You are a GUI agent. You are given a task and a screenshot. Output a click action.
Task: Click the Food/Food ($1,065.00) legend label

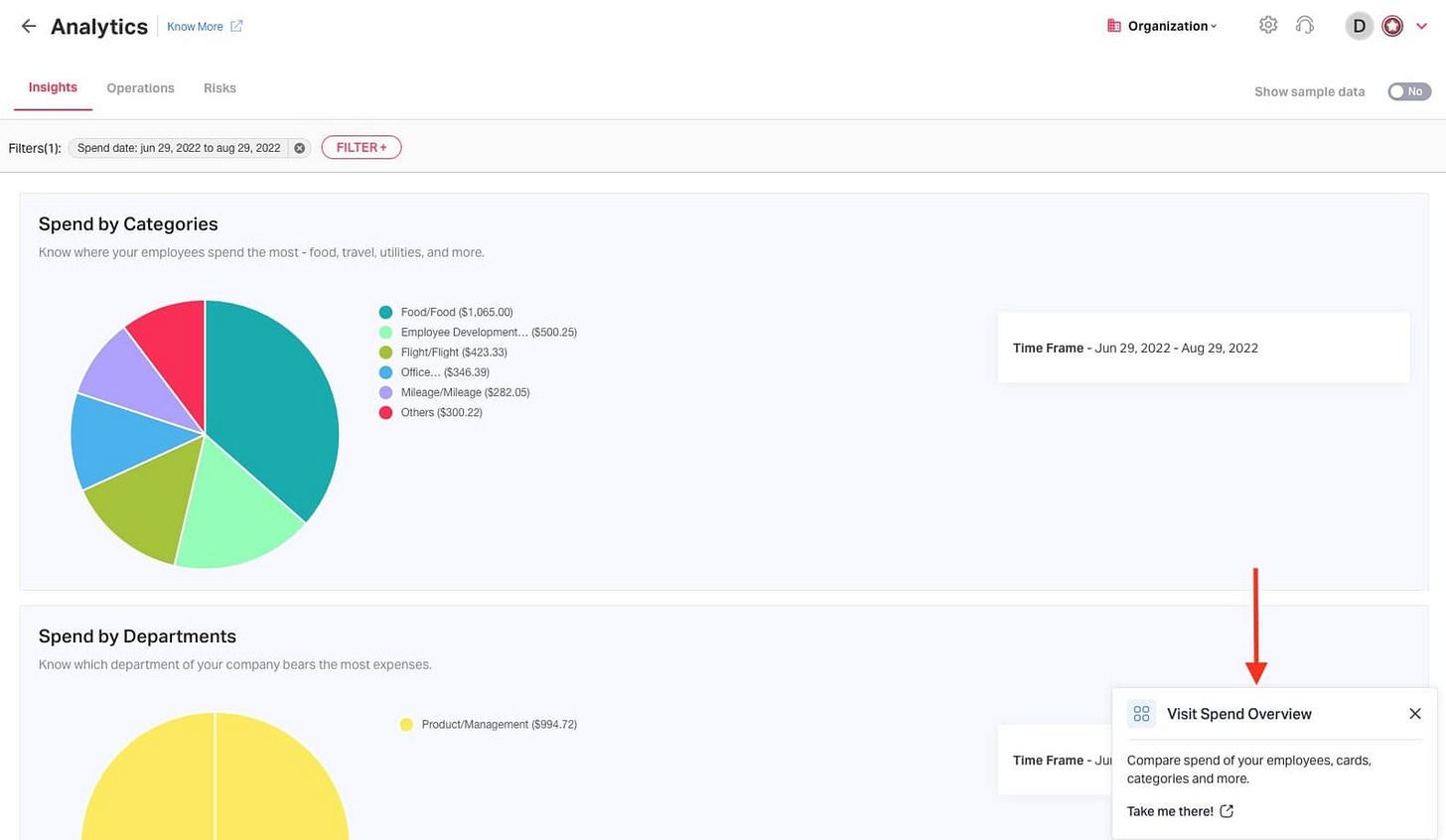pos(457,312)
